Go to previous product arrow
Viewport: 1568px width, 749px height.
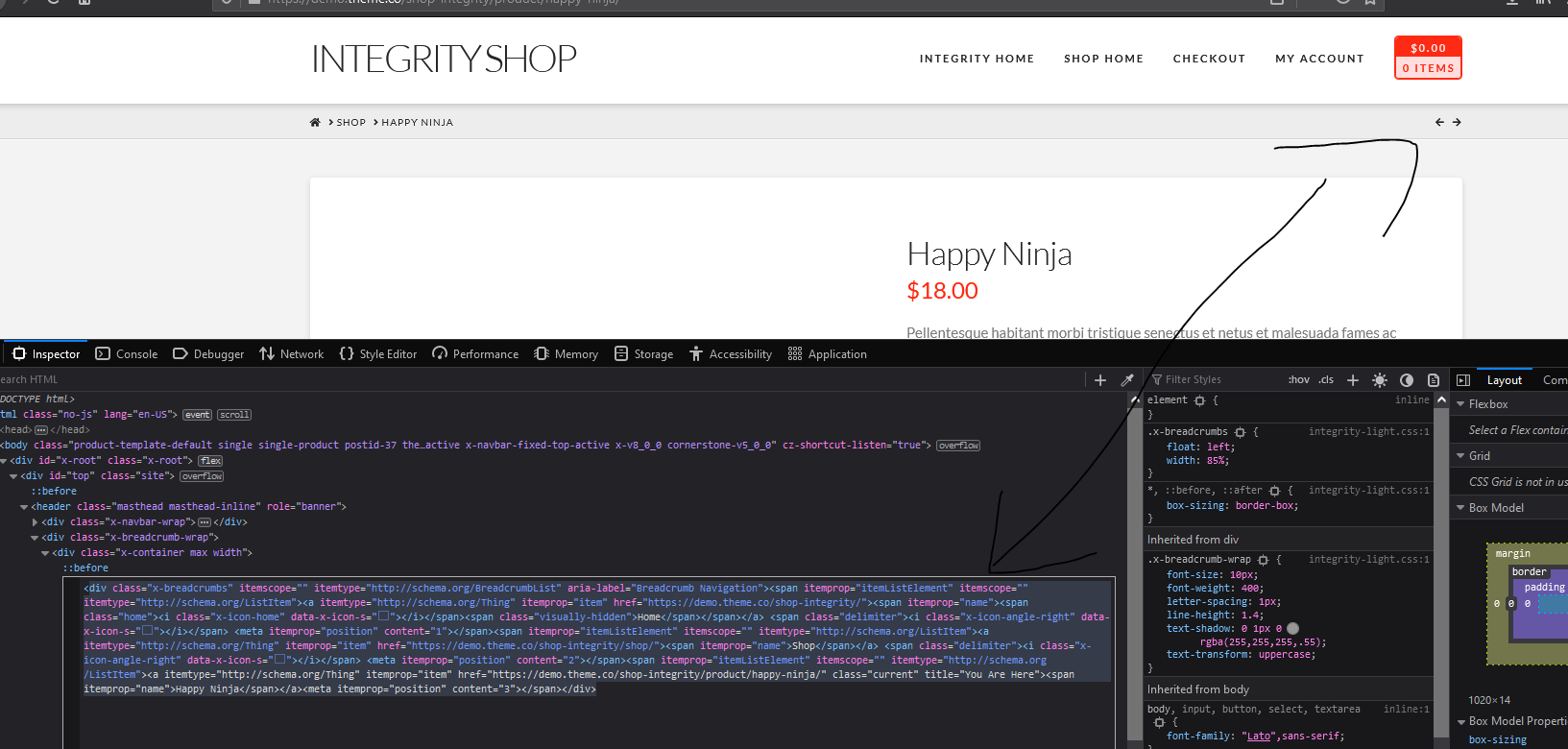pos(1439,122)
